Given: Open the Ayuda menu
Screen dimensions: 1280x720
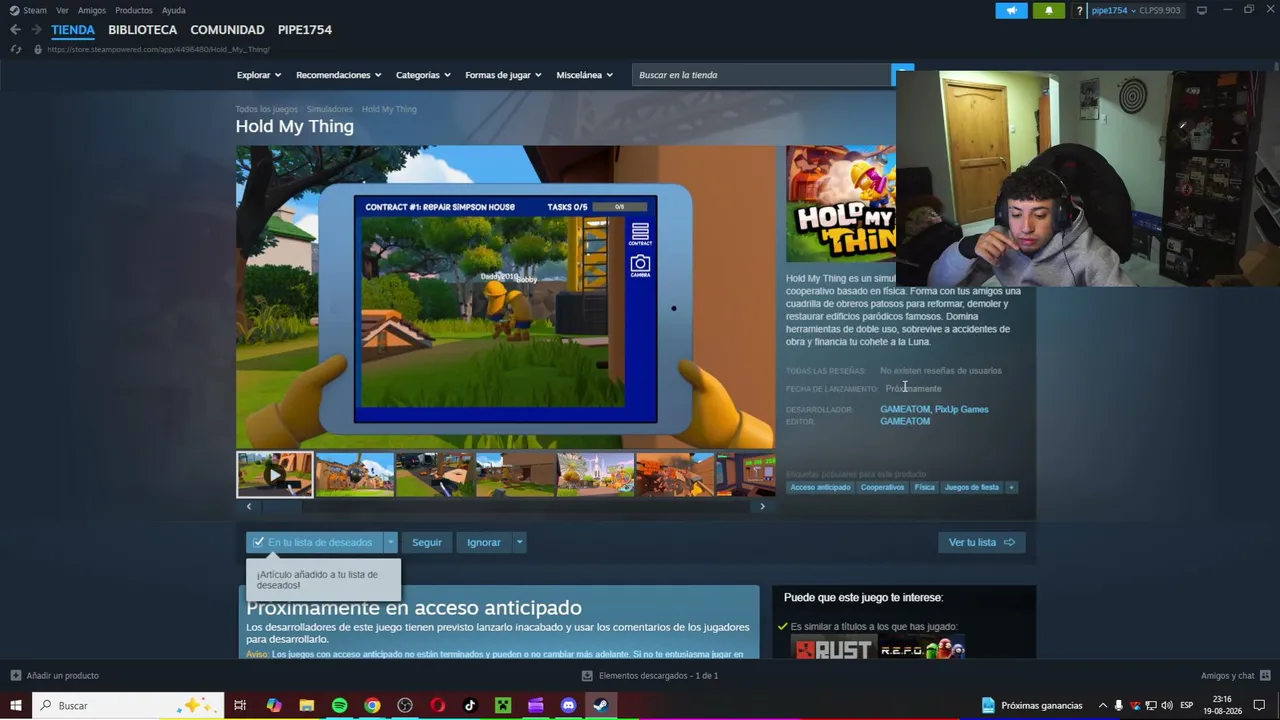Looking at the screenshot, I should tap(174, 11).
